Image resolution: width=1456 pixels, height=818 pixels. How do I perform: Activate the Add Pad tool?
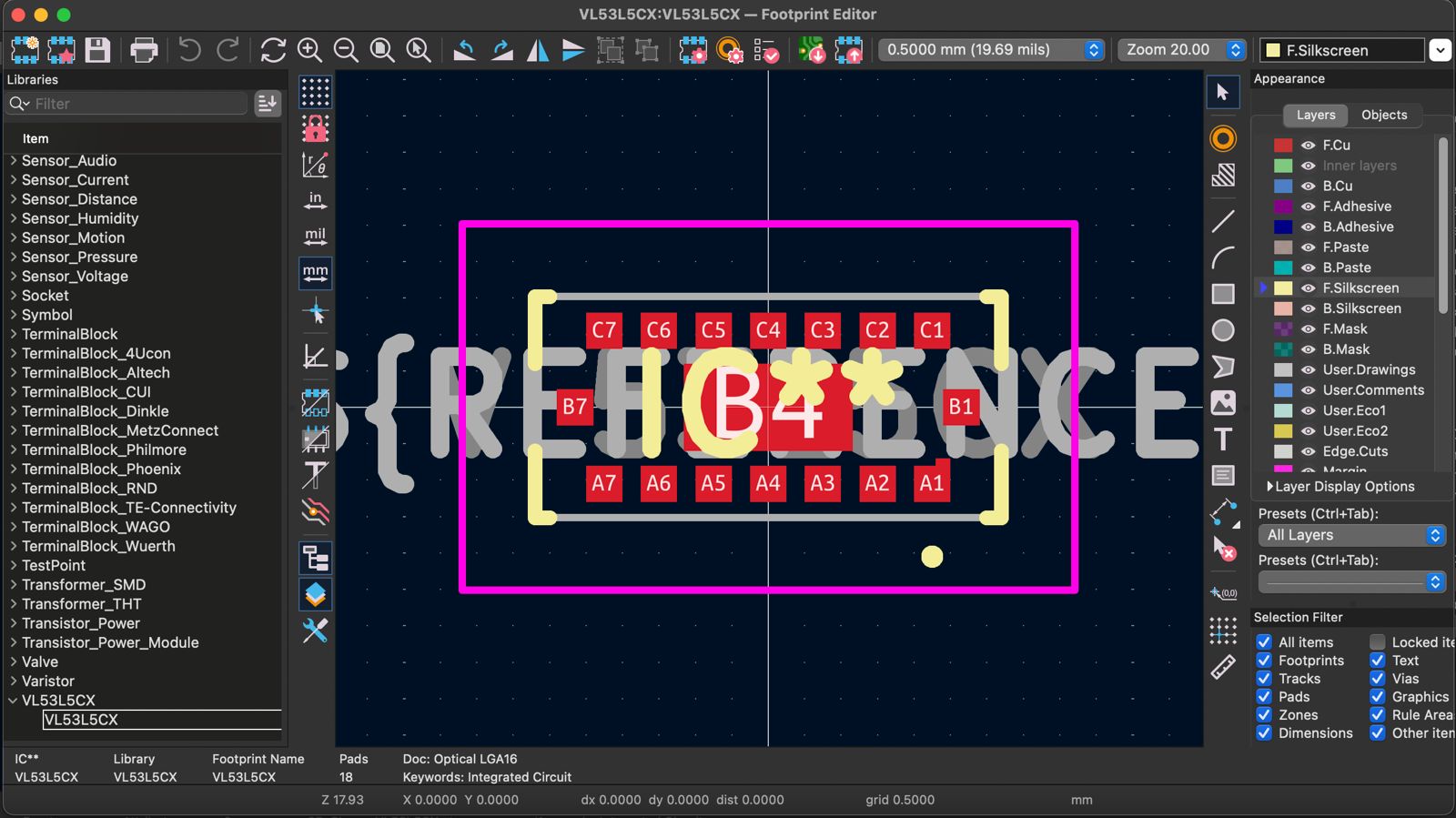[1223, 138]
